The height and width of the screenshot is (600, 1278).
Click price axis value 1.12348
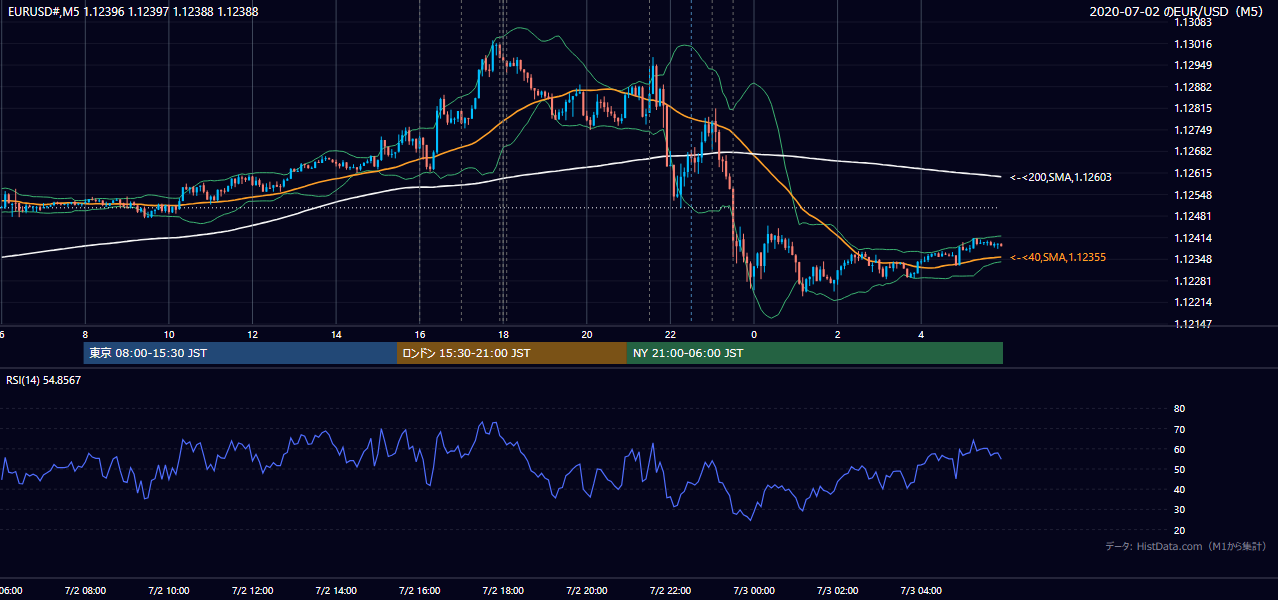coord(1192,259)
